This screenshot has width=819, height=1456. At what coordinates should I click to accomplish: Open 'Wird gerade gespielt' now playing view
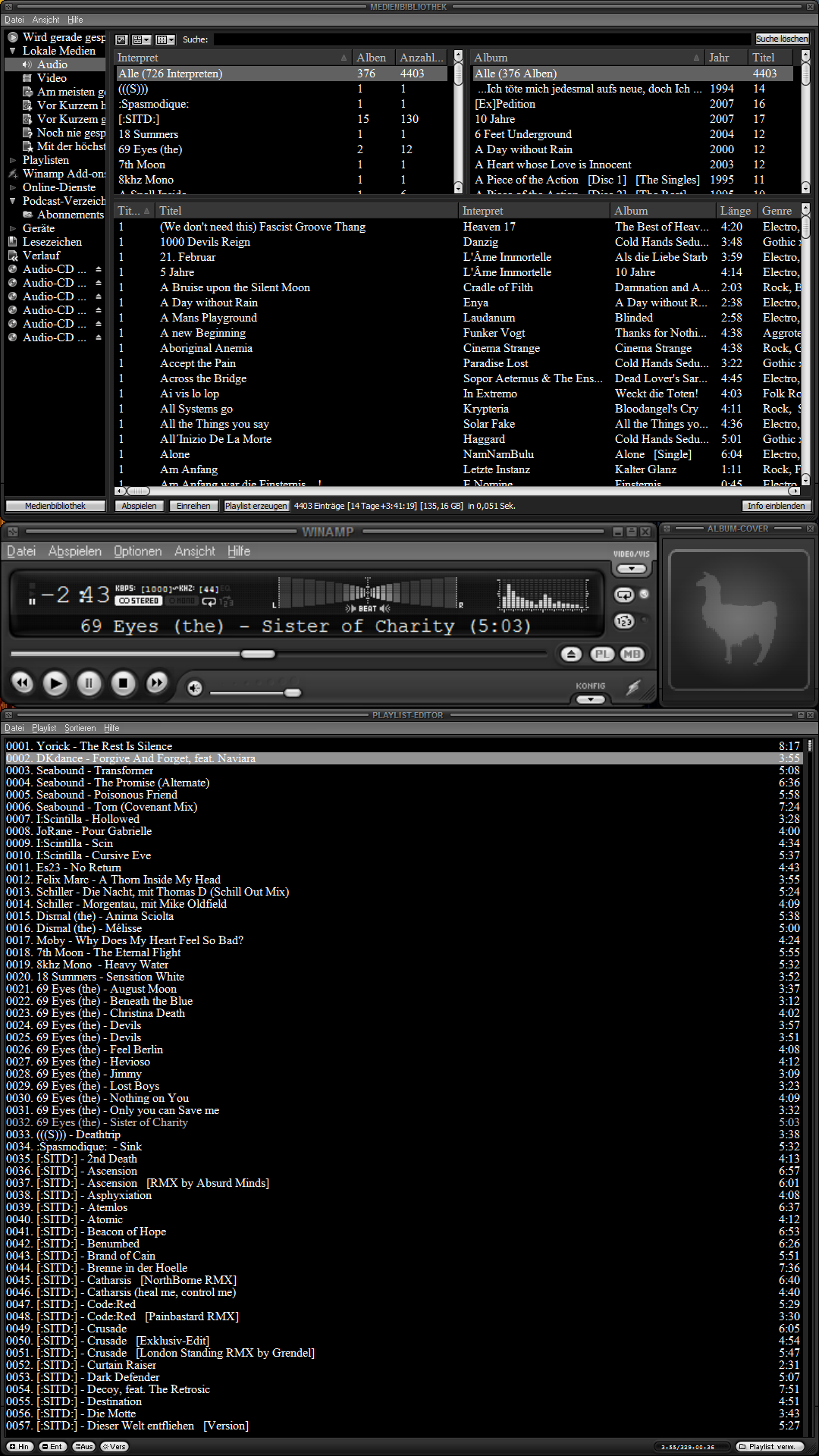tap(64, 37)
